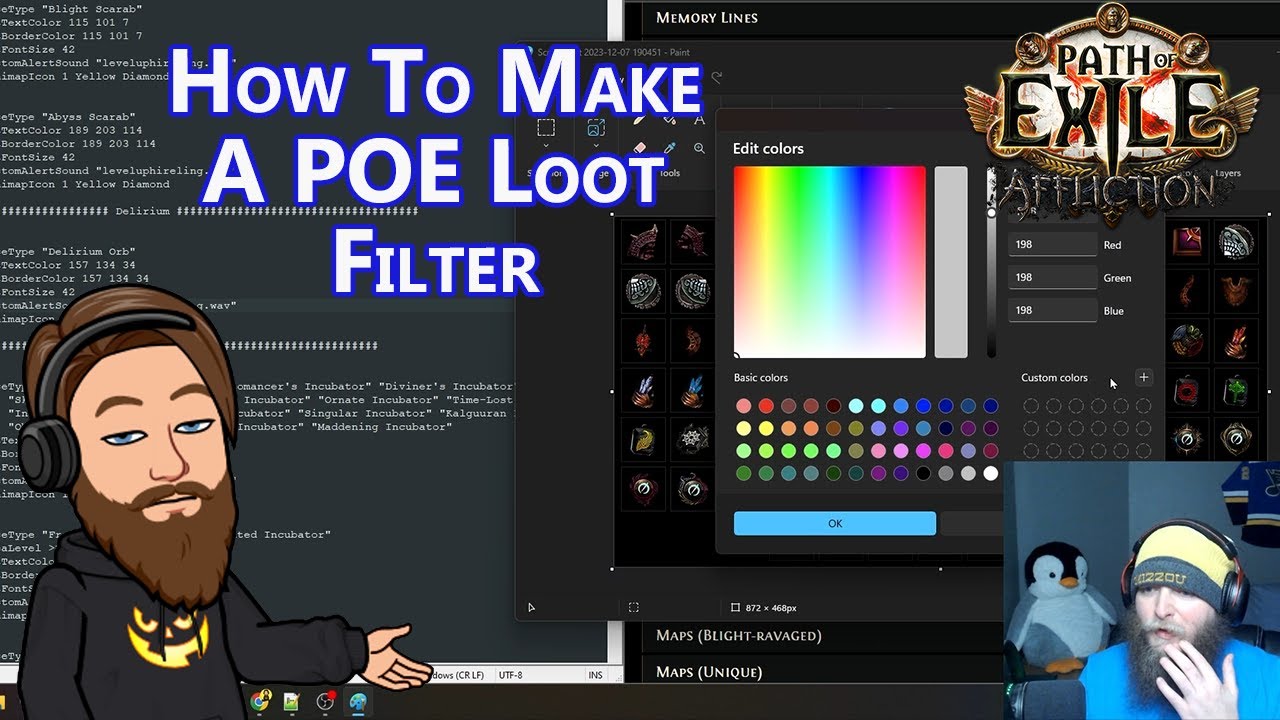Image resolution: width=1280 pixels, height=720 pixels.
Task: Click the Delirium section comment line
Action: (x=209, y=211)
